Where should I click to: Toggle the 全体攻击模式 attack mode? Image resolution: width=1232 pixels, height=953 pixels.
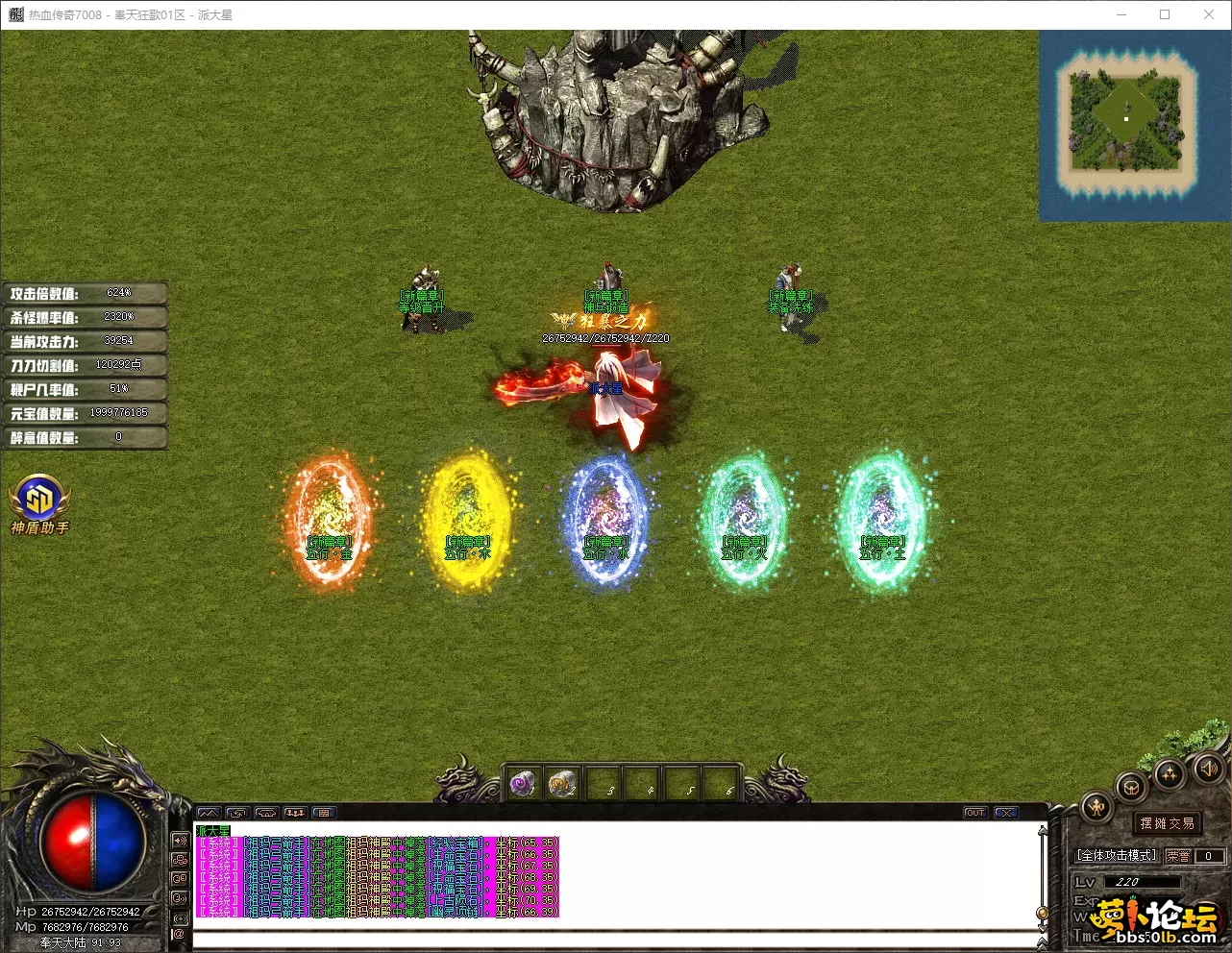point(1116,855)
